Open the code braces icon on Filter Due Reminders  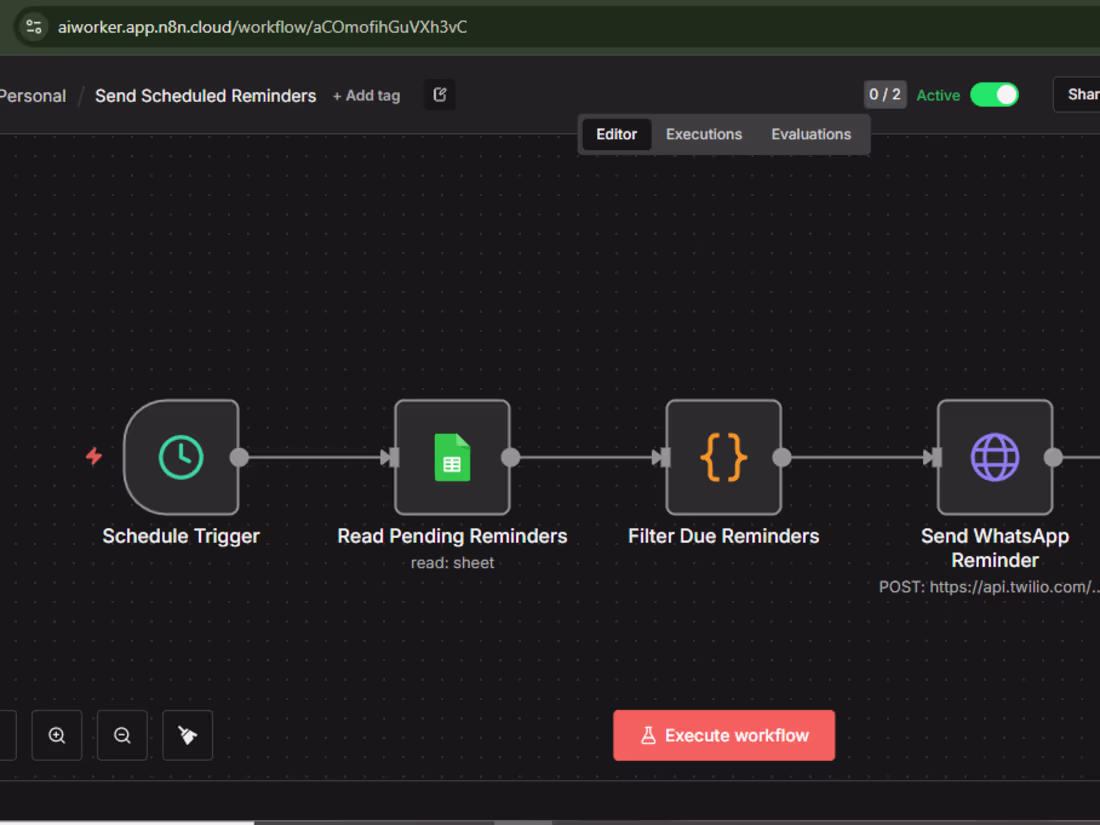(724, 457)
